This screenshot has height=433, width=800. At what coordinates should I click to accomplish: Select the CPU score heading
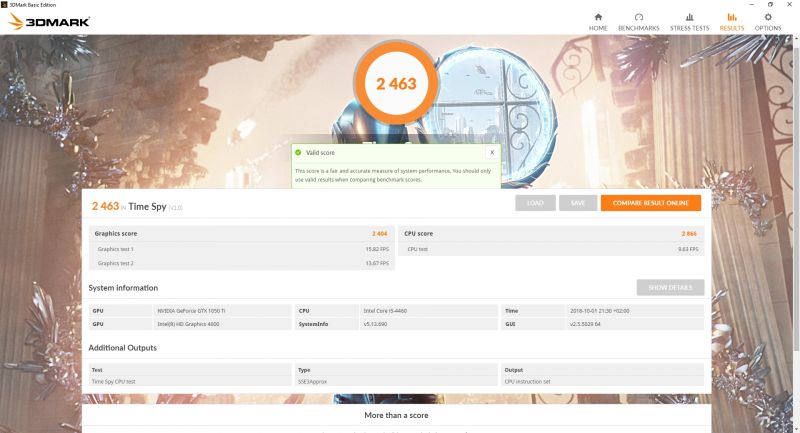(x=418, y=234)
